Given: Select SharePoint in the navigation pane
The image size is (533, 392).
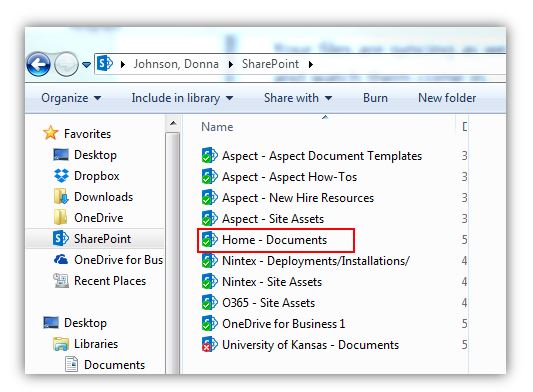Looking at the screenshot, I should tap(102, 239).
